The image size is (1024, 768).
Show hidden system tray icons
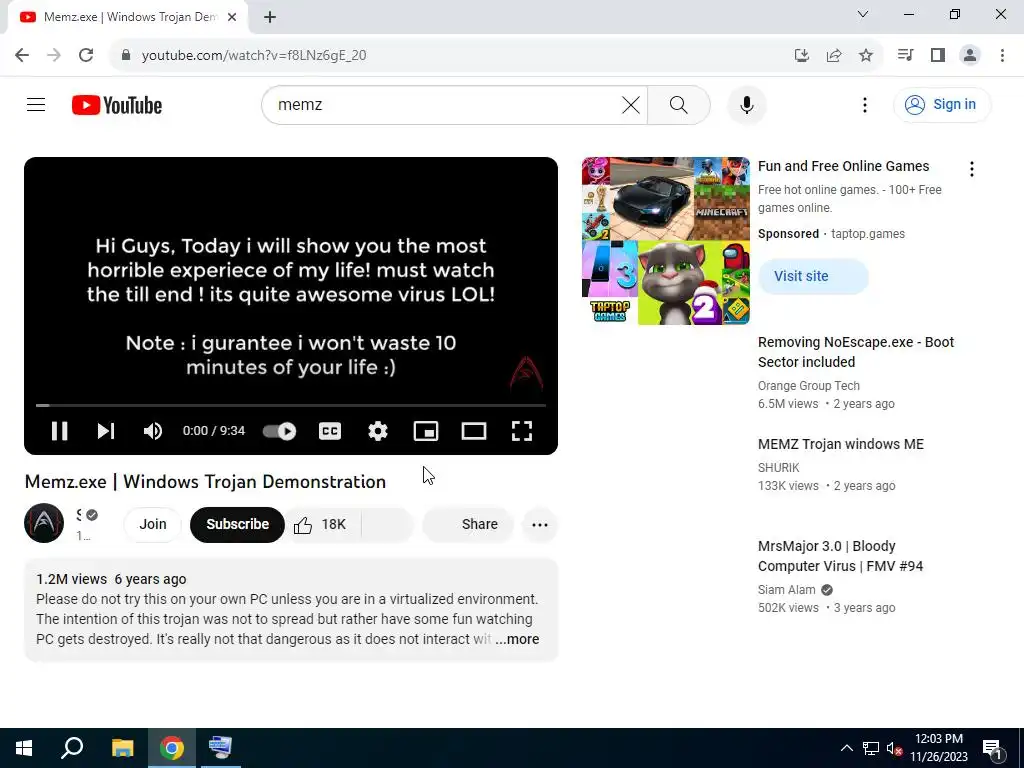(846, 748)
